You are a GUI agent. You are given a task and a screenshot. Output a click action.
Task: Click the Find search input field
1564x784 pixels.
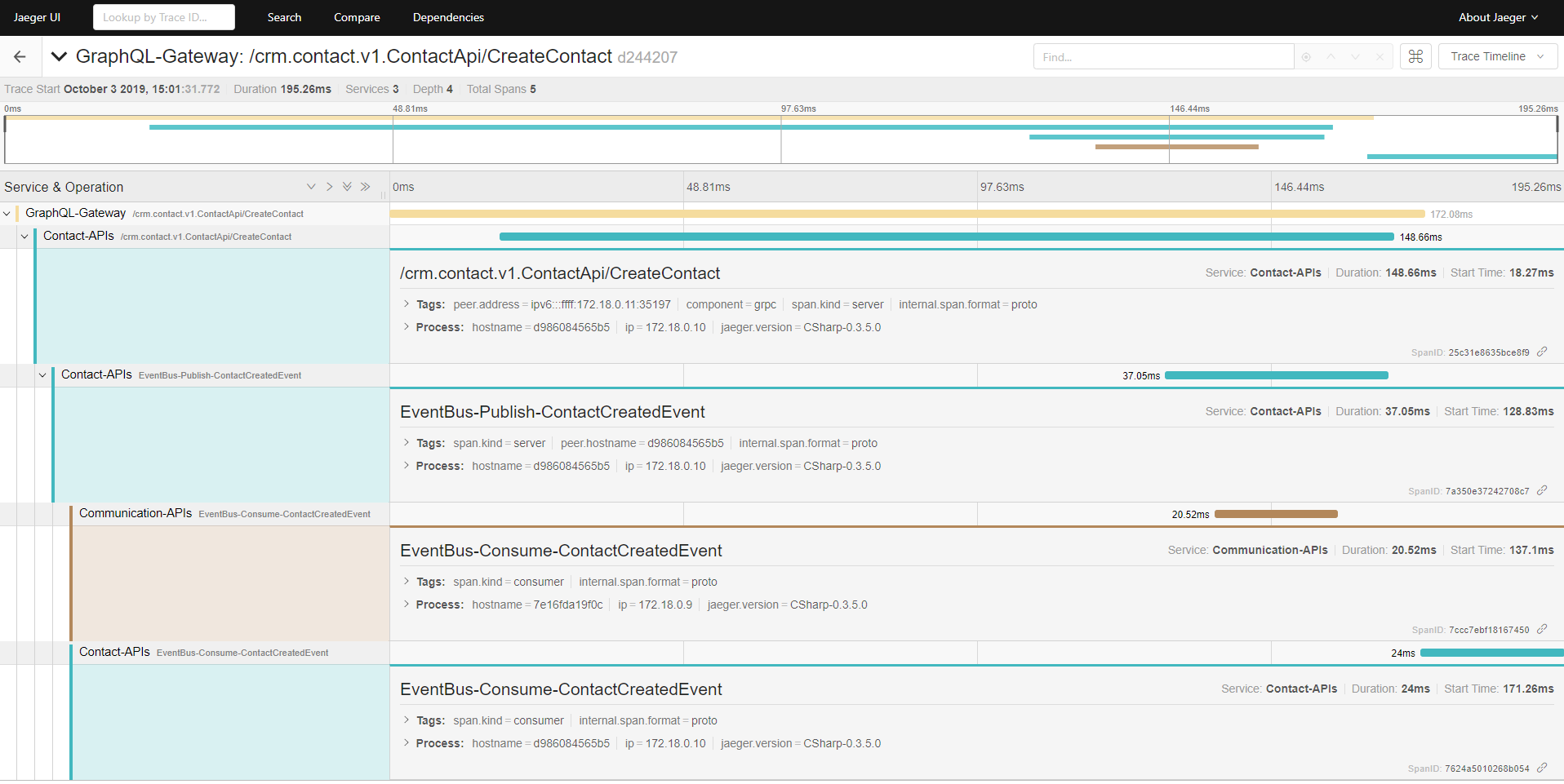(1163, 56)
